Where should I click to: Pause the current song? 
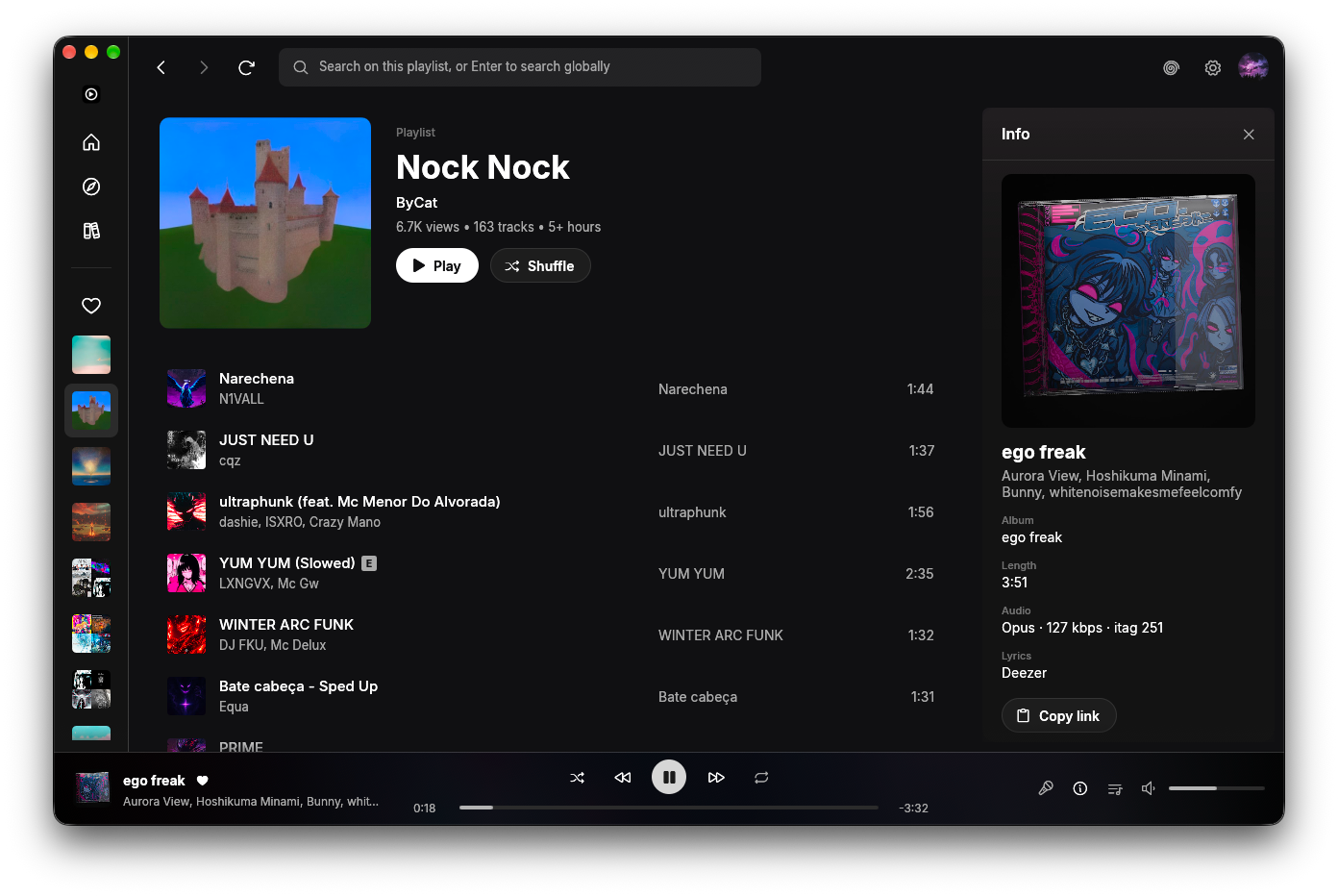click(669, 777)
